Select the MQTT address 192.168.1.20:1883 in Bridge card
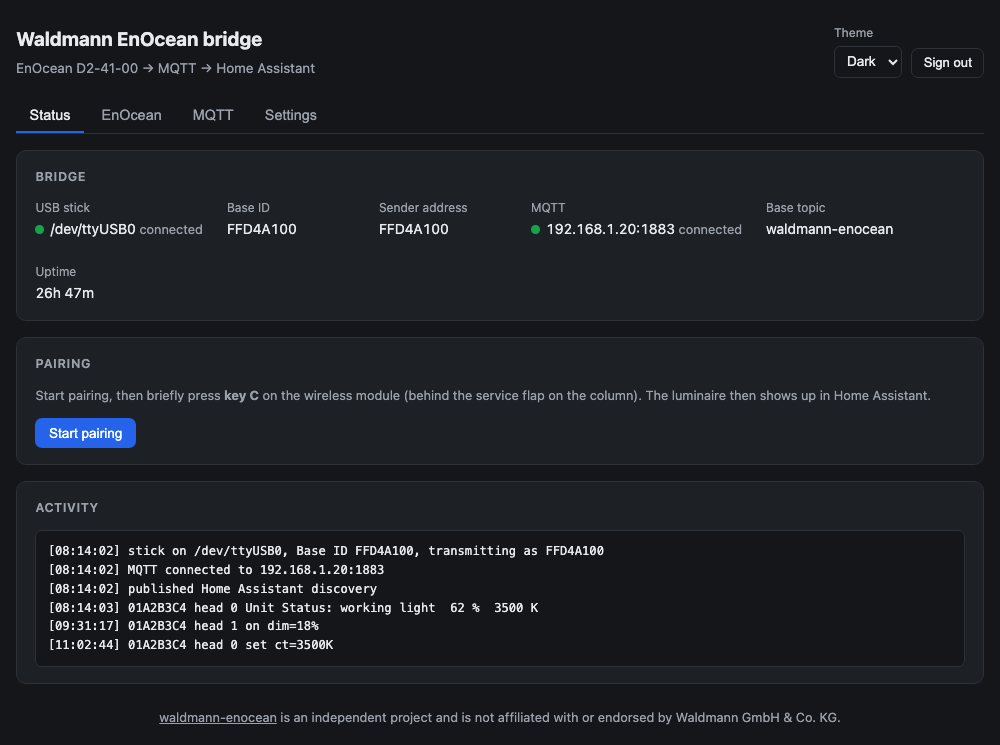Viewport: 1000px width, 745px height. click(x=610, y=229)
